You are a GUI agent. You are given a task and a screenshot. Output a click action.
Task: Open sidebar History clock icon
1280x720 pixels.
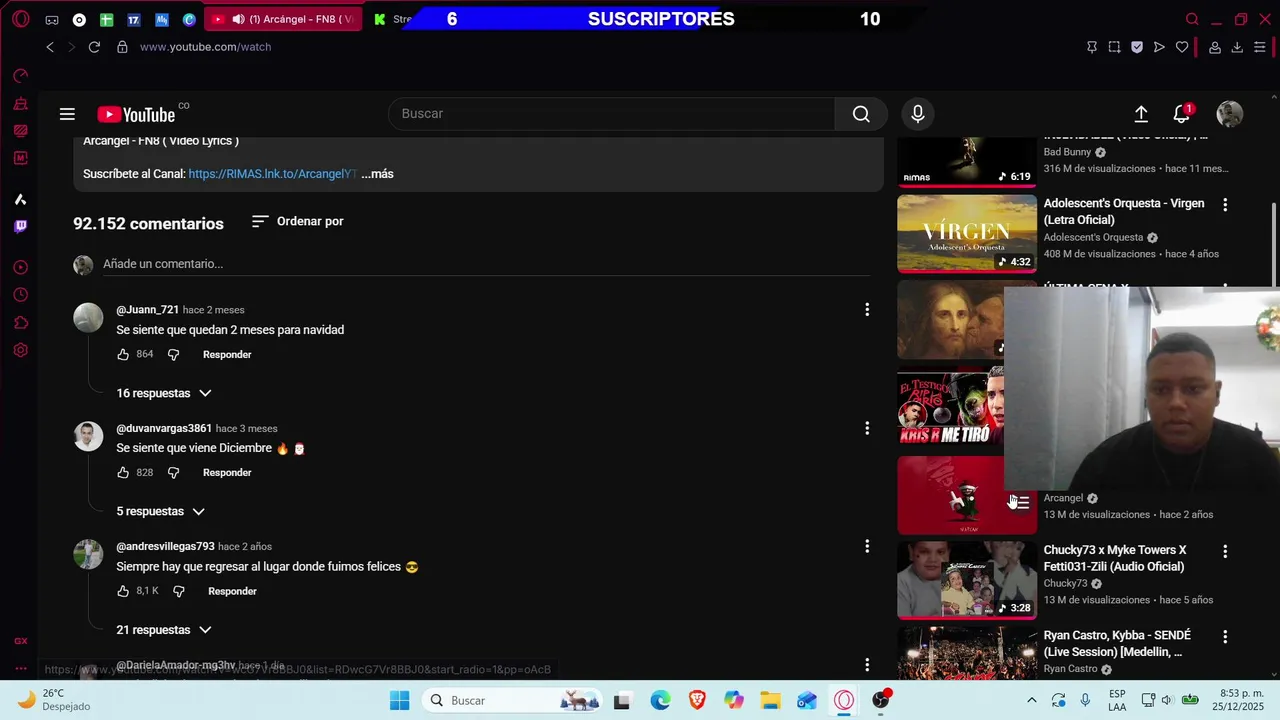pyautogui.click(x=21, y=295)
